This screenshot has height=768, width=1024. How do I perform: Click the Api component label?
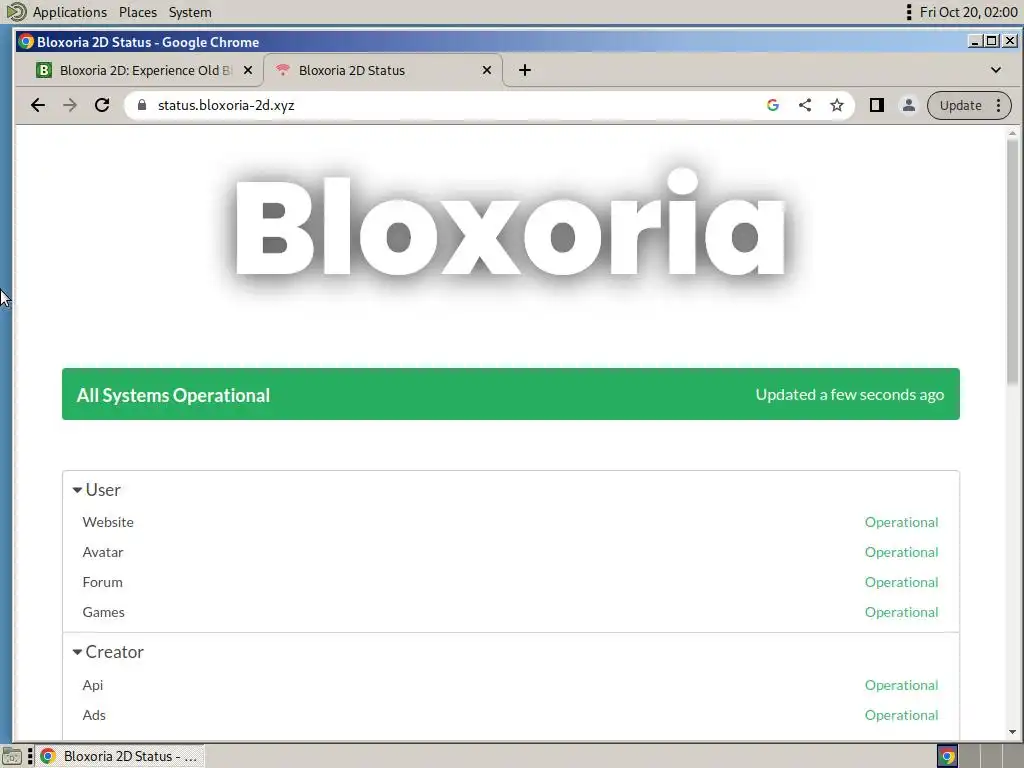pos(92,685)
